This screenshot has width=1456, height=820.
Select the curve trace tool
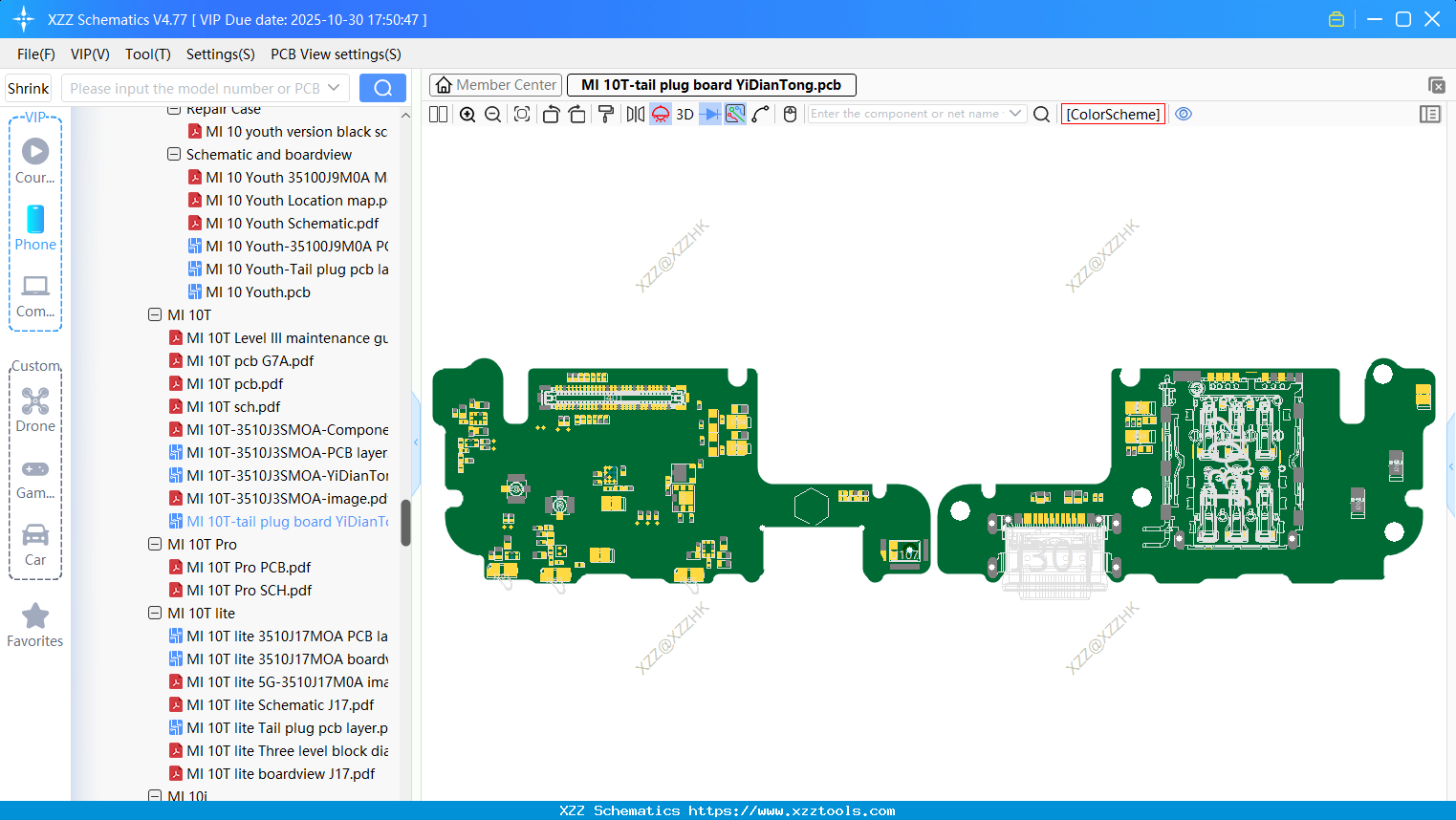(x=761, y=114)
